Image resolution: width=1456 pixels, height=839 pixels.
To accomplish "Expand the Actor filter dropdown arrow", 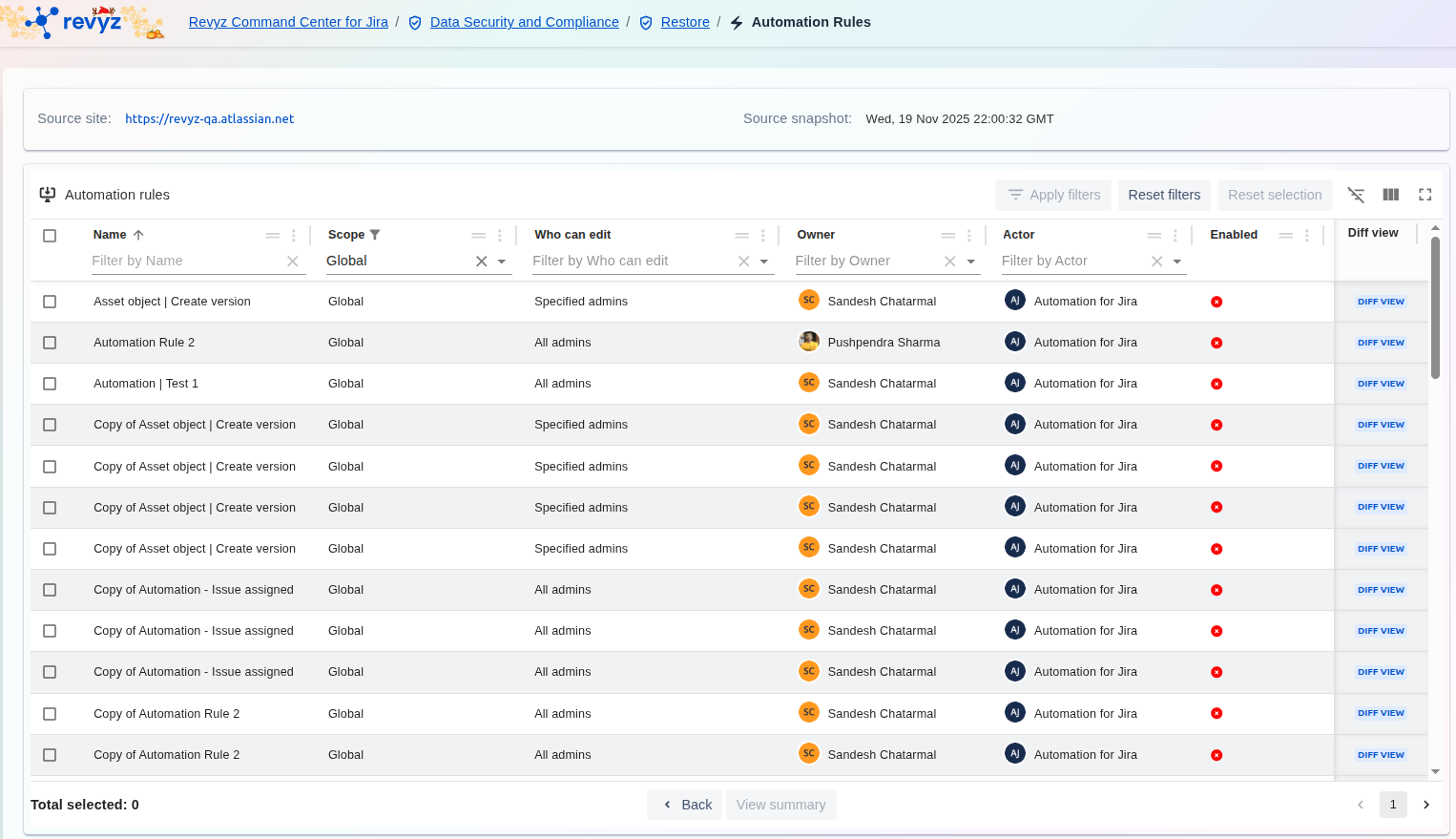I will tap(1177, 262).
